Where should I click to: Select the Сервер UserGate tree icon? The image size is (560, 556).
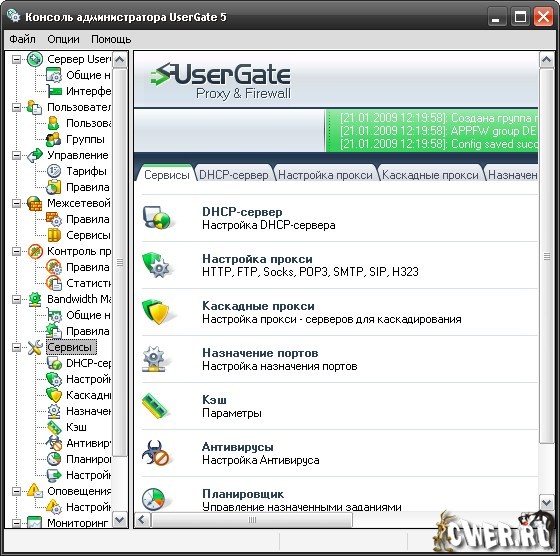pyautogui.click(x=35, y=59)
